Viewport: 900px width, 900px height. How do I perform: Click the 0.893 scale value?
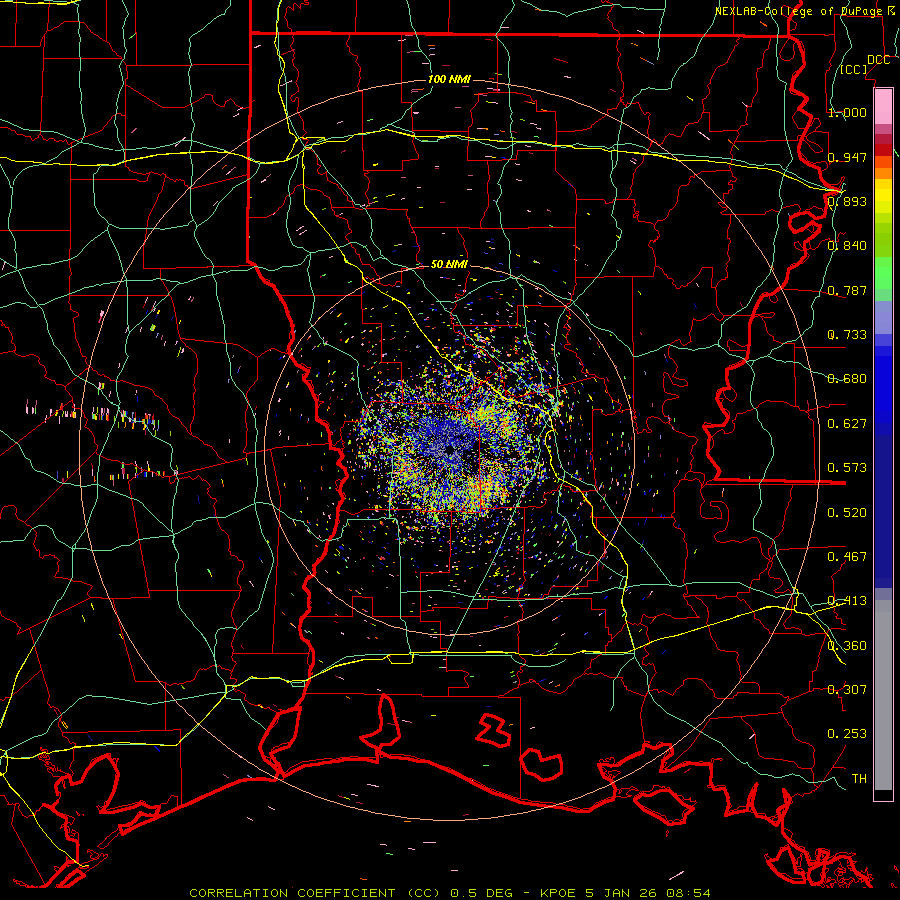click(x=847, y=201)
